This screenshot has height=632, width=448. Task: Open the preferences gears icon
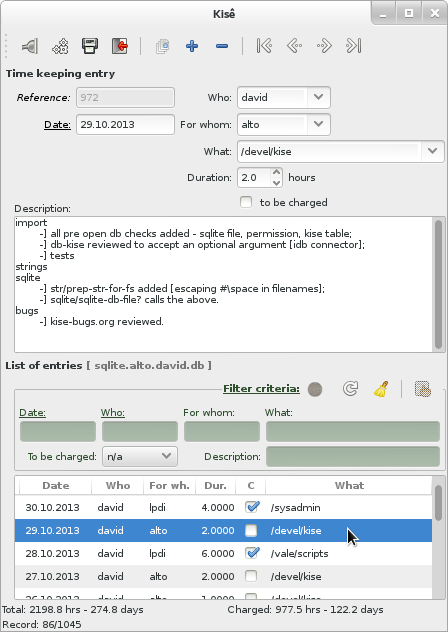tap(60, 46)
